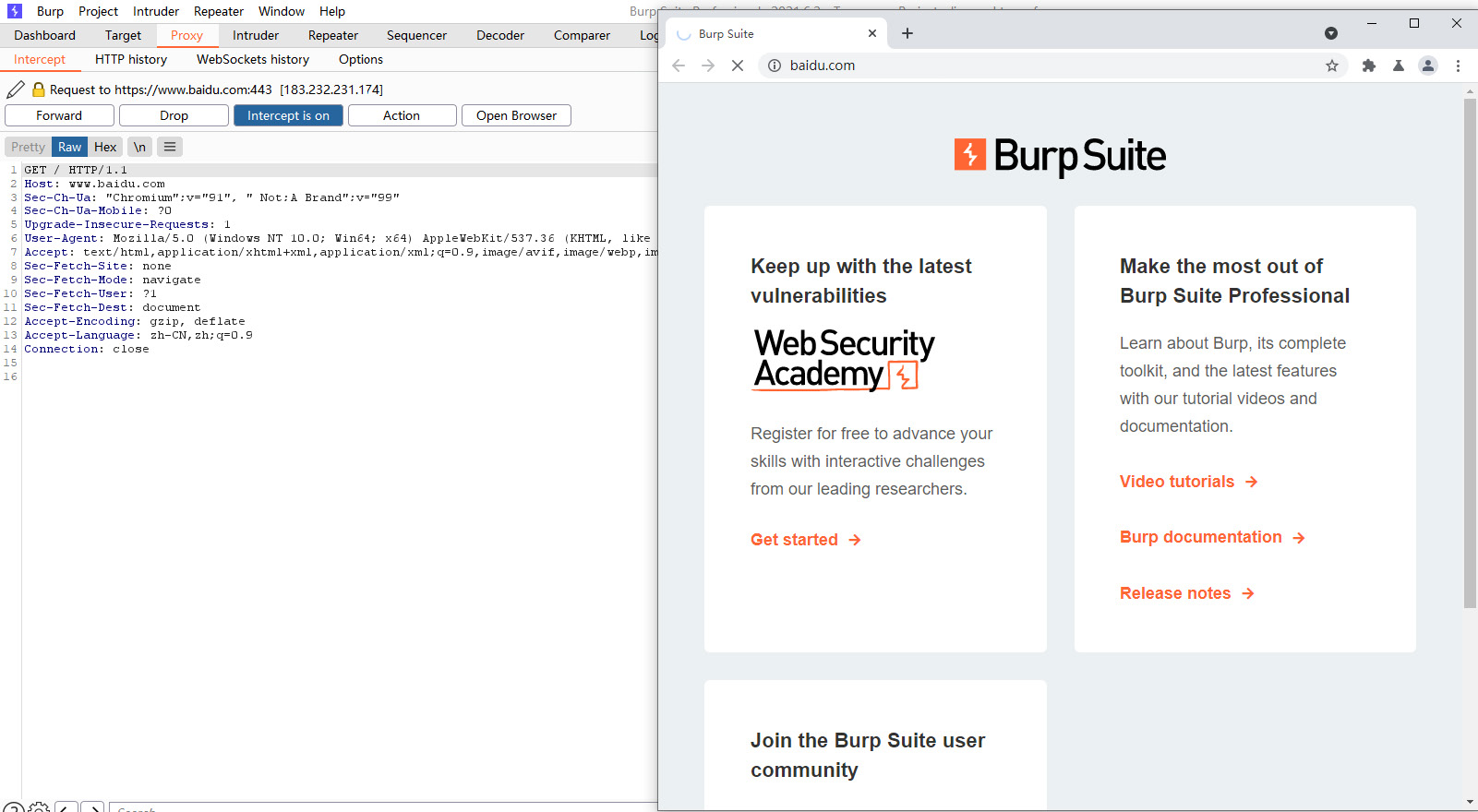Bookmark this page with the star icon

click(x=1332, y=66)
